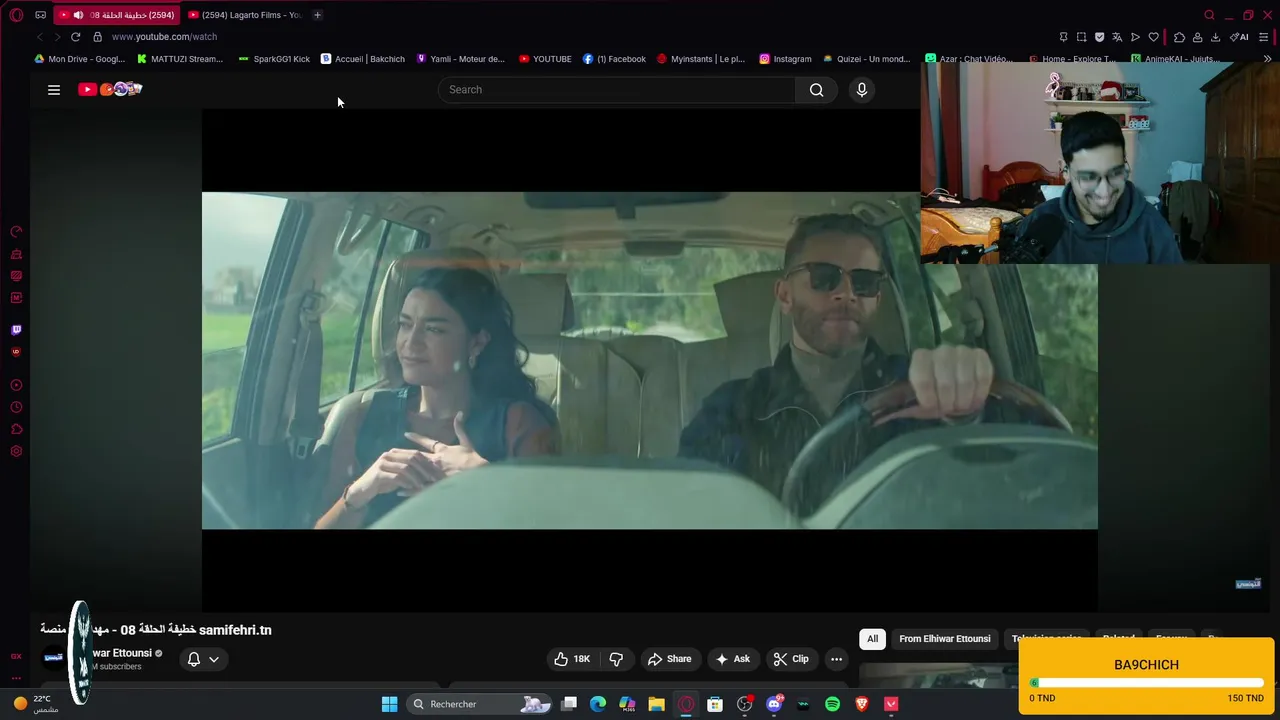Click the YouTube search magnifier button
Screen dimensions: 1280x720
(817, 90)
